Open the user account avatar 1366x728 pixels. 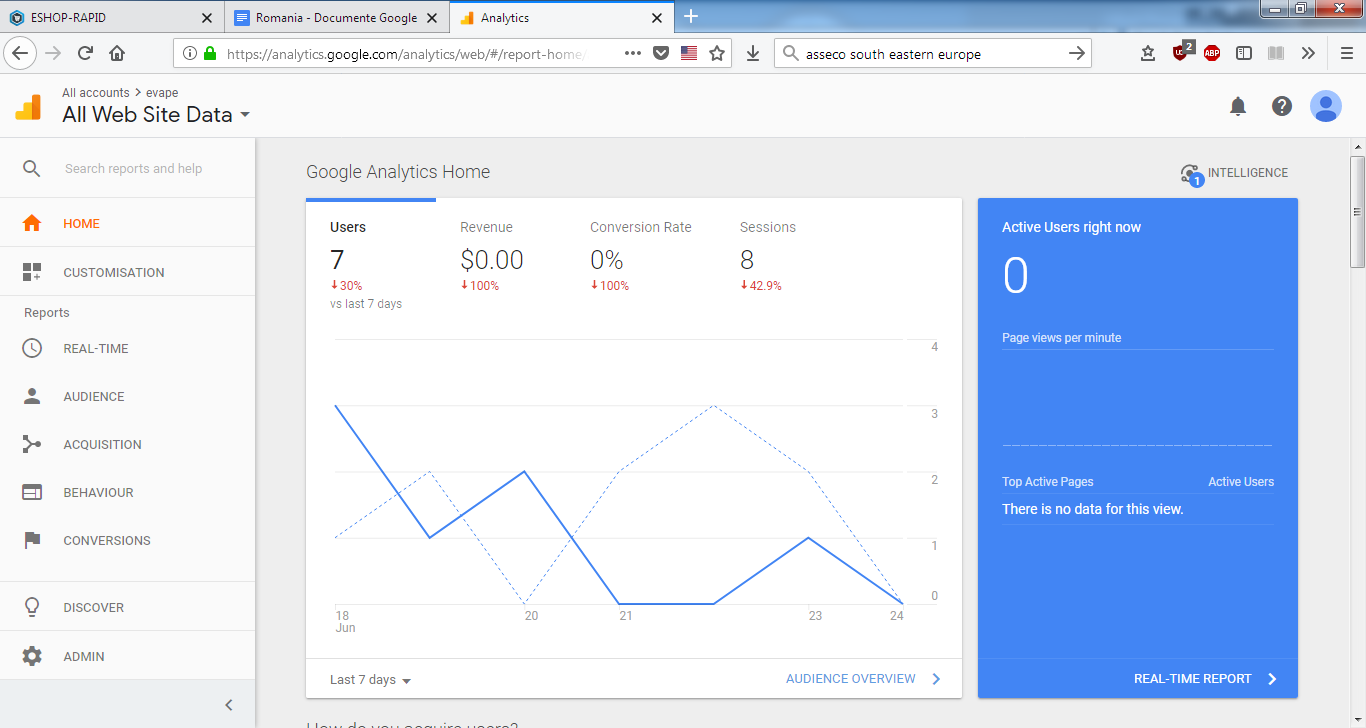[x=1326, y=106]
